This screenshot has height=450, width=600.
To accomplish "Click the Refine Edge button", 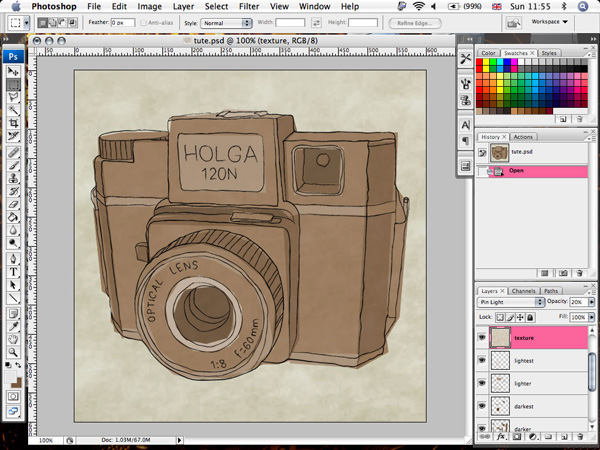I will click(415, 23).
